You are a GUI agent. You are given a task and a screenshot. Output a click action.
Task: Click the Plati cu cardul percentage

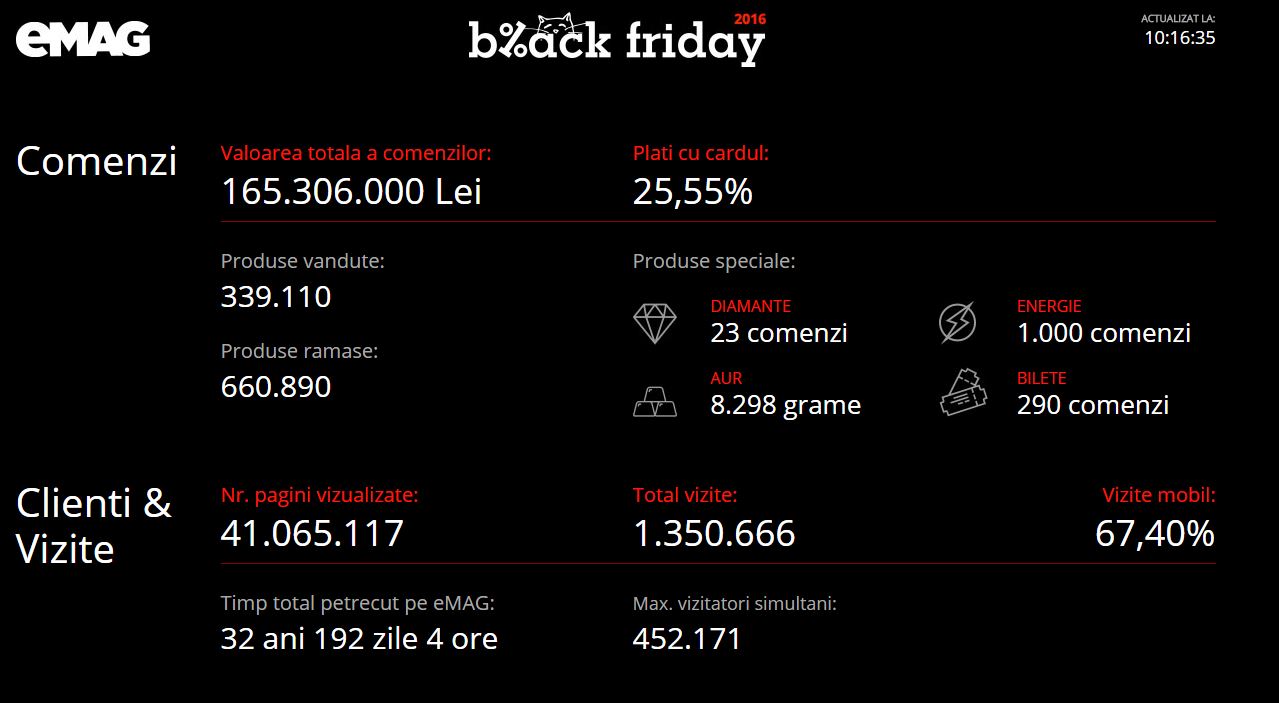tap(692, 192)
